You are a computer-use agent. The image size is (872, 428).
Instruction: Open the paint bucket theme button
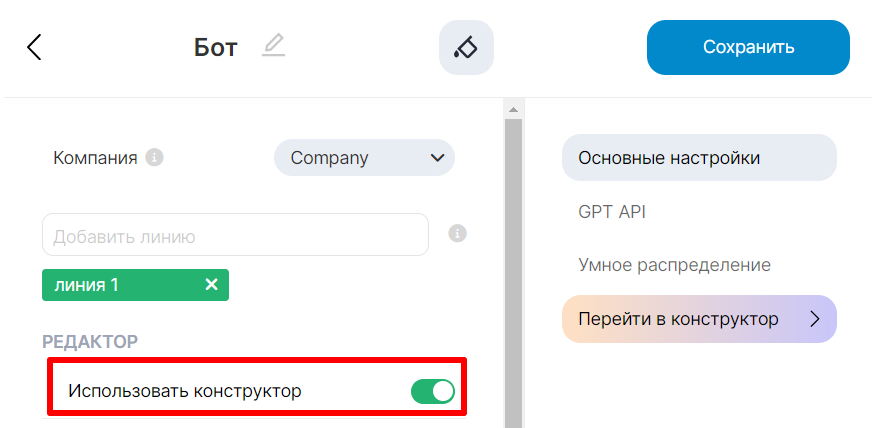pyautogui.click(x=466, y=47)
